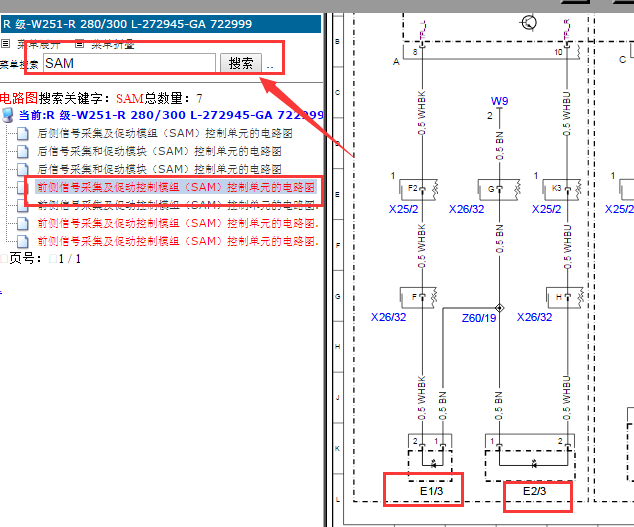This screenshot has height=527, width=634.
Task: Click the module label A
Action: (396, 62)
